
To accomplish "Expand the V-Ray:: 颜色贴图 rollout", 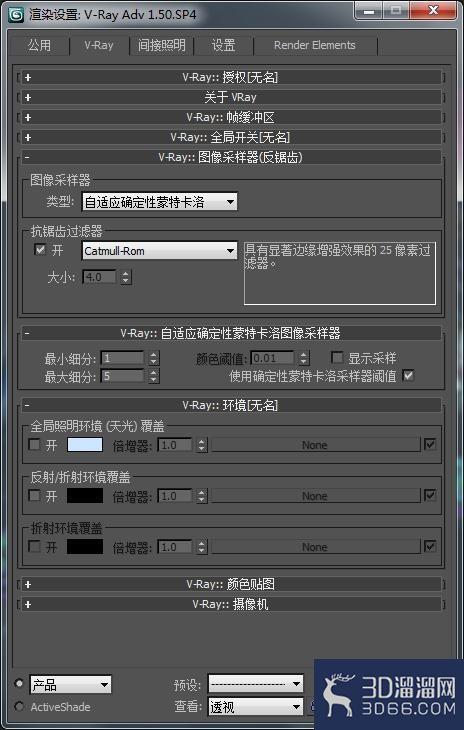I will point(231,584).
